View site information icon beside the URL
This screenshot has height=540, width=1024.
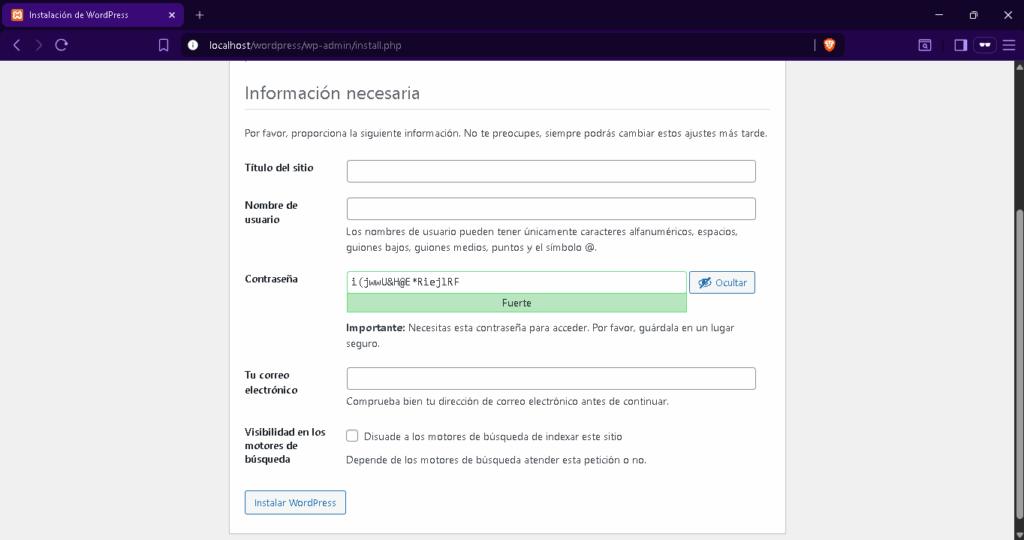pyautogui.click(x=193, y=45)
